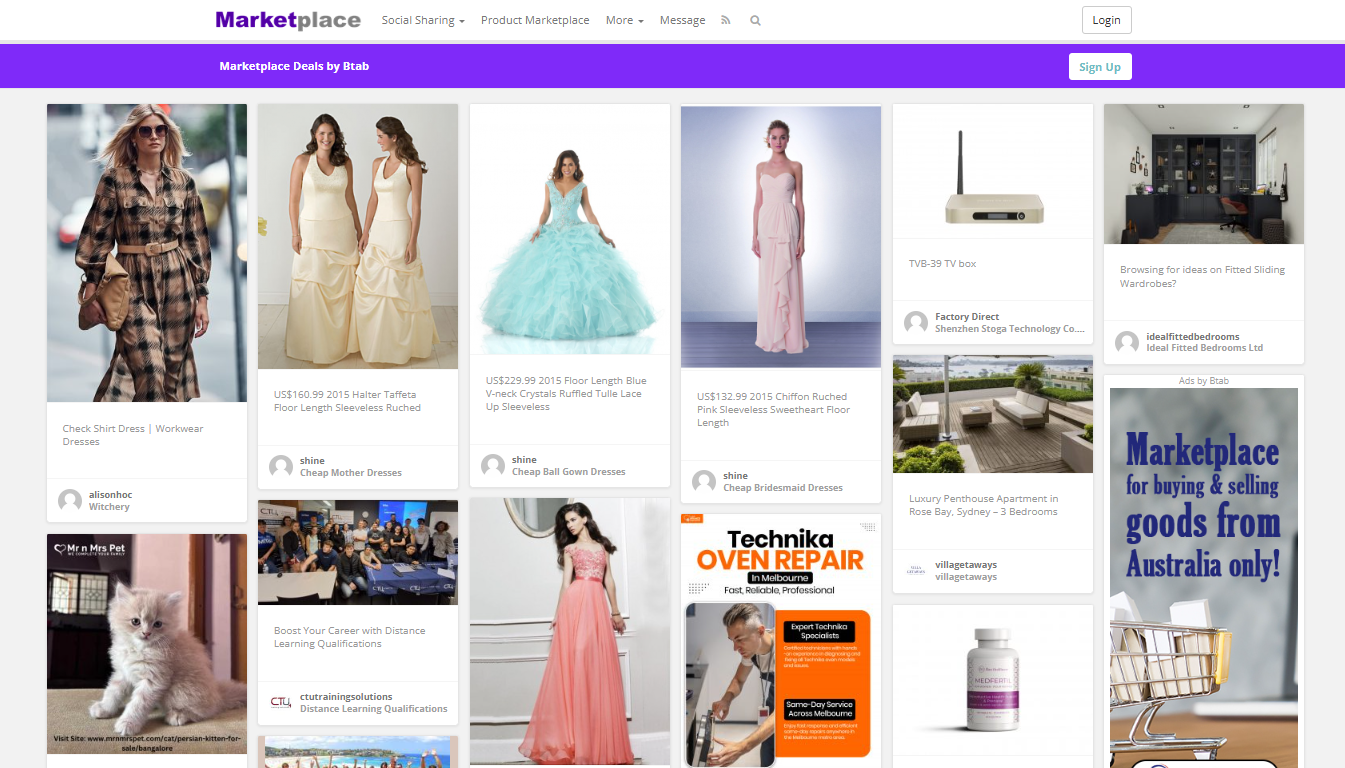Open Fitted Sliding Wardrobes listing title
1345x768 pixels.
[x=1202, y=276]
